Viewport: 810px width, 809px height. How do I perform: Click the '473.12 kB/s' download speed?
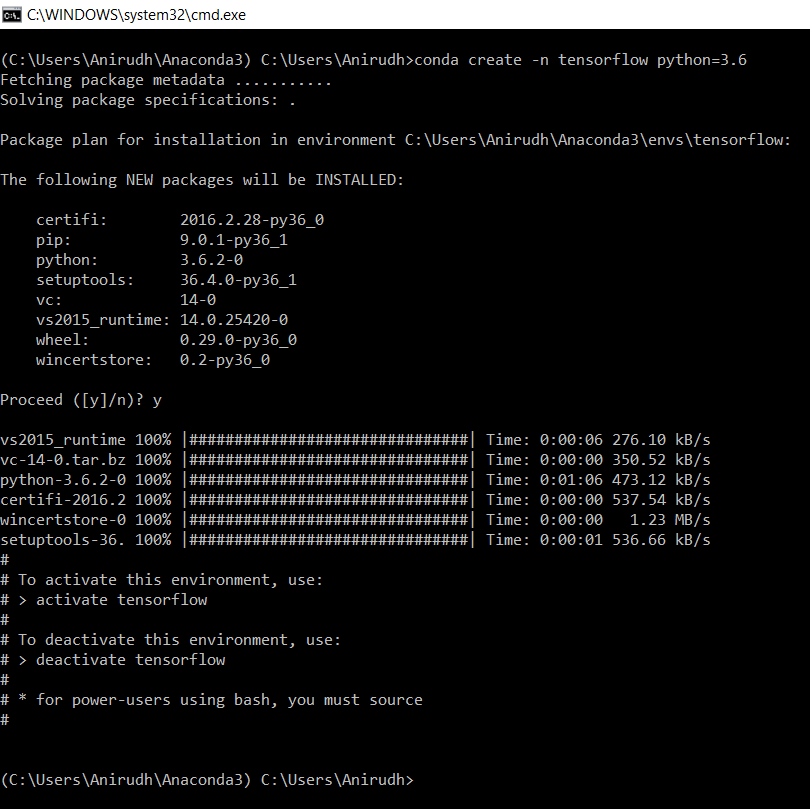coord(661,480)
